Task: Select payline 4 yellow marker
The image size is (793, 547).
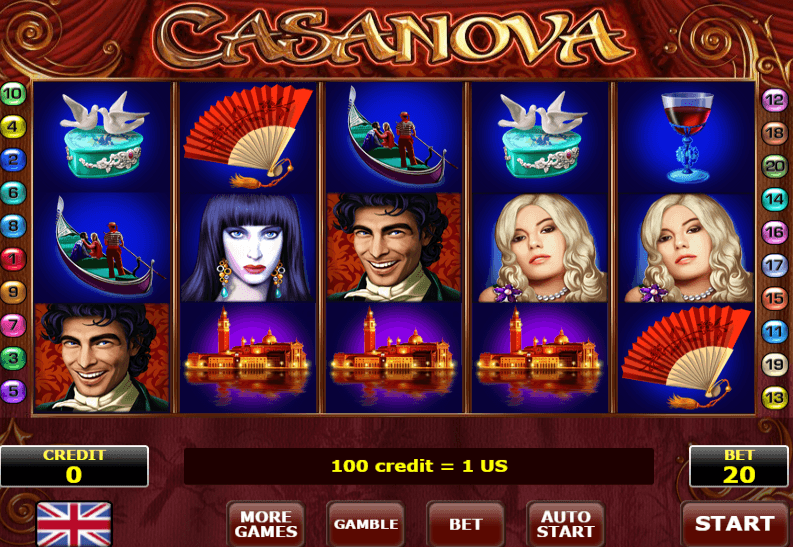Action: tap(13, 126)
